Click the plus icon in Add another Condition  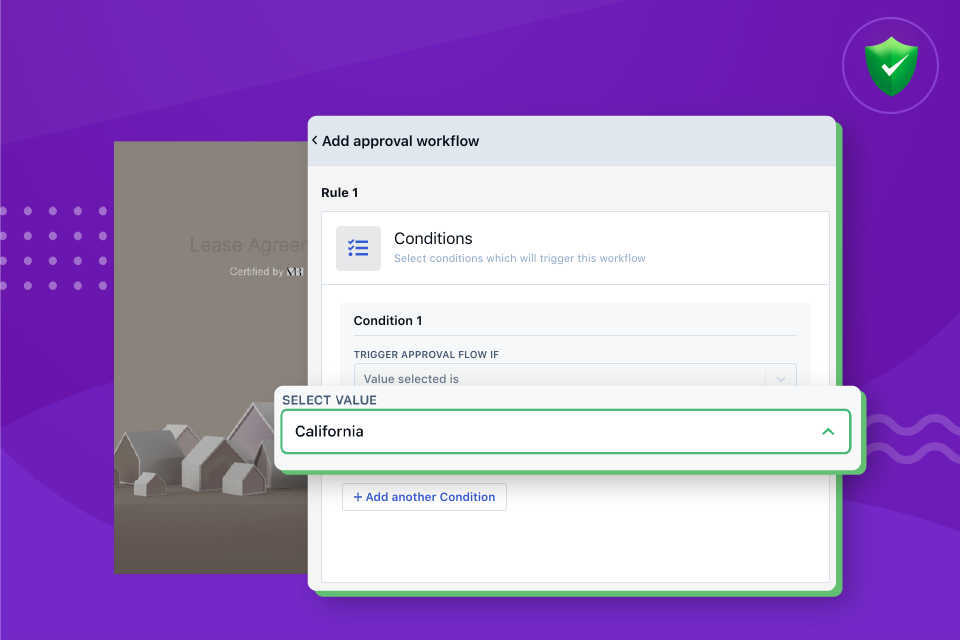(358, 497)
